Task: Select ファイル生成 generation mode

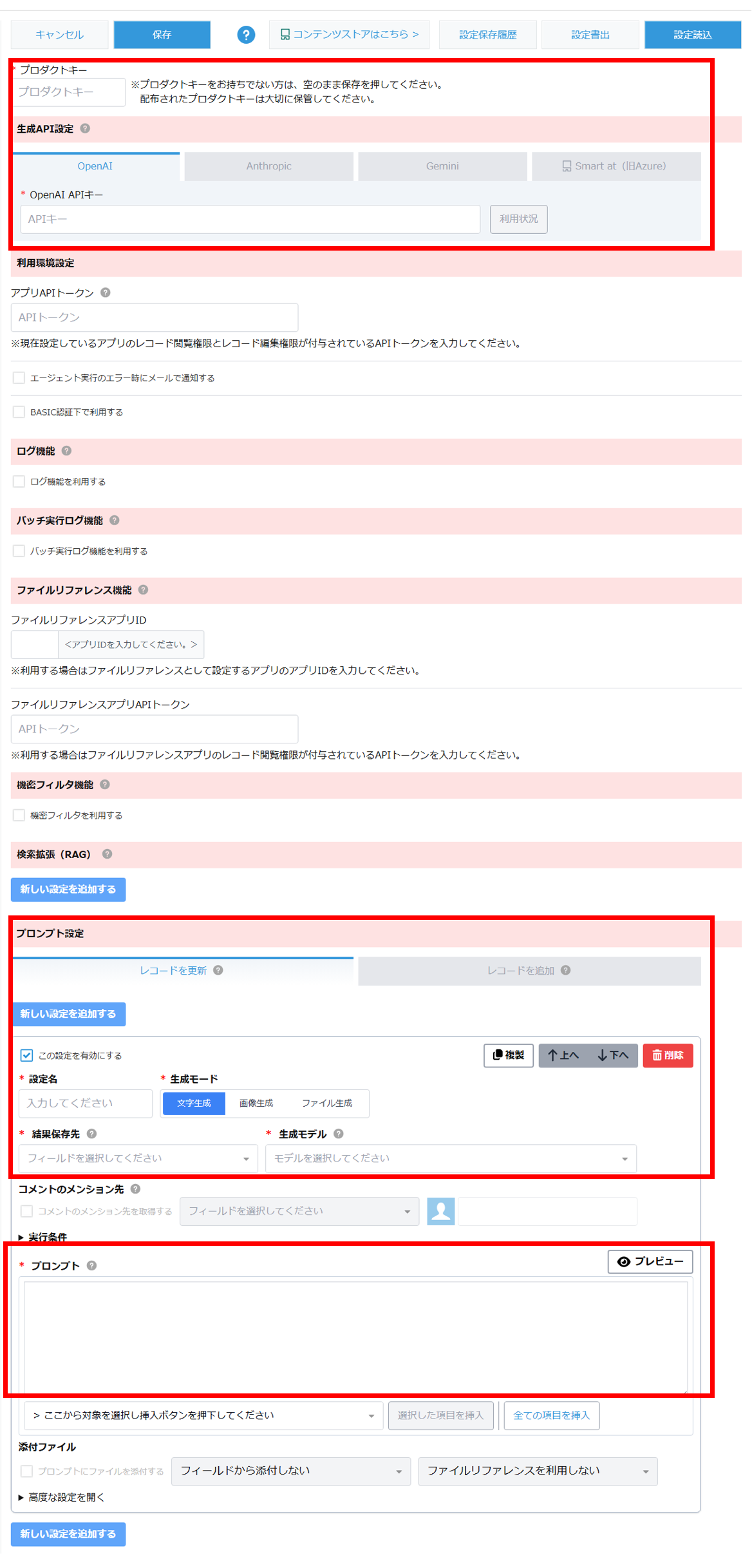Action: [327, 1103]
